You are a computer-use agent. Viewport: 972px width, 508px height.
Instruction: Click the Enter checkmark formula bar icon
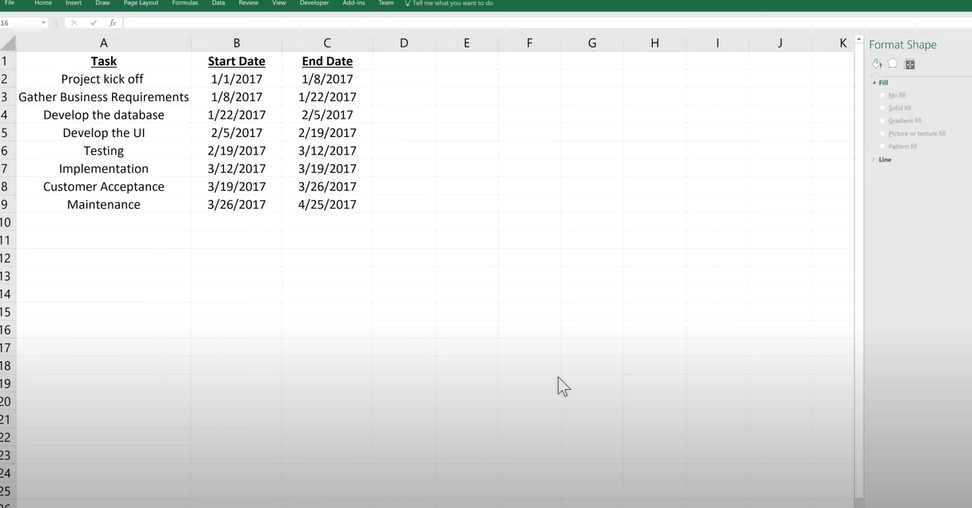pyautogui.click(x=94, y=23)
